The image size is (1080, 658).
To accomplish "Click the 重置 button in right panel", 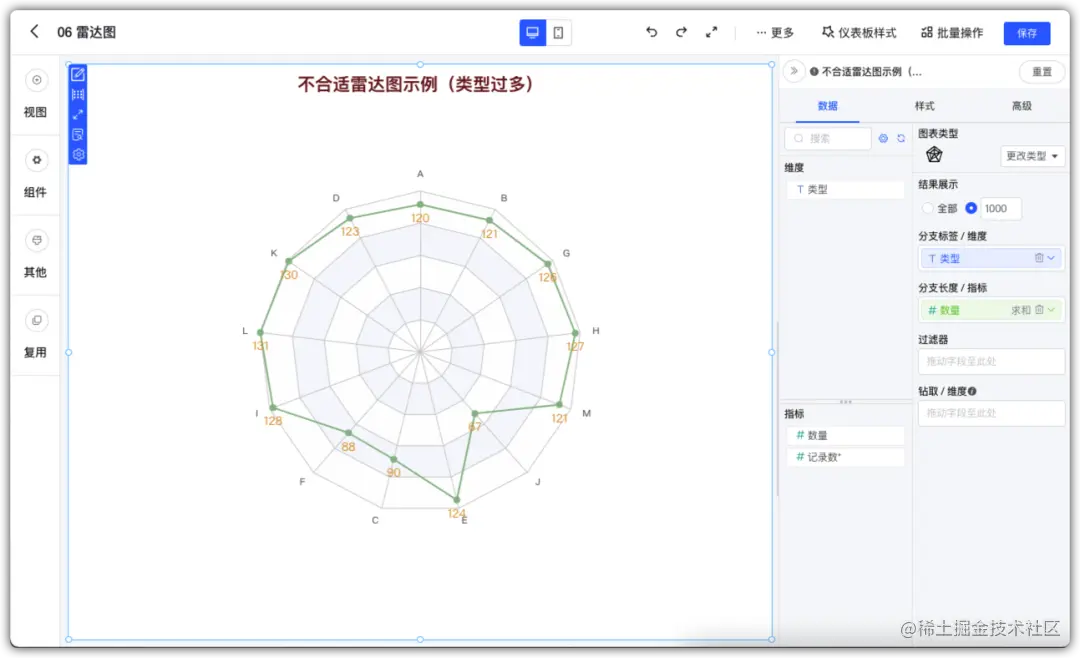I will [1040, 71].
